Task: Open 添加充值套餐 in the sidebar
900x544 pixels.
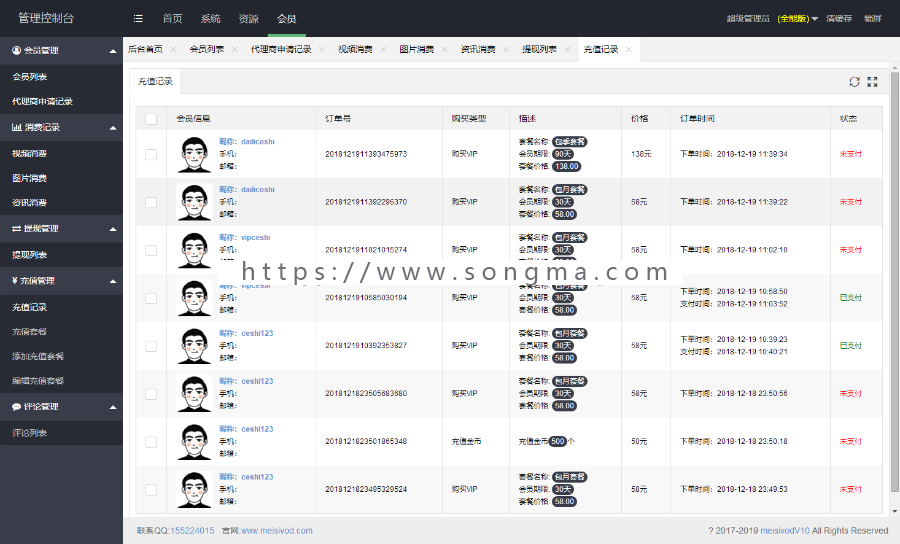Action: pos(38,356)
